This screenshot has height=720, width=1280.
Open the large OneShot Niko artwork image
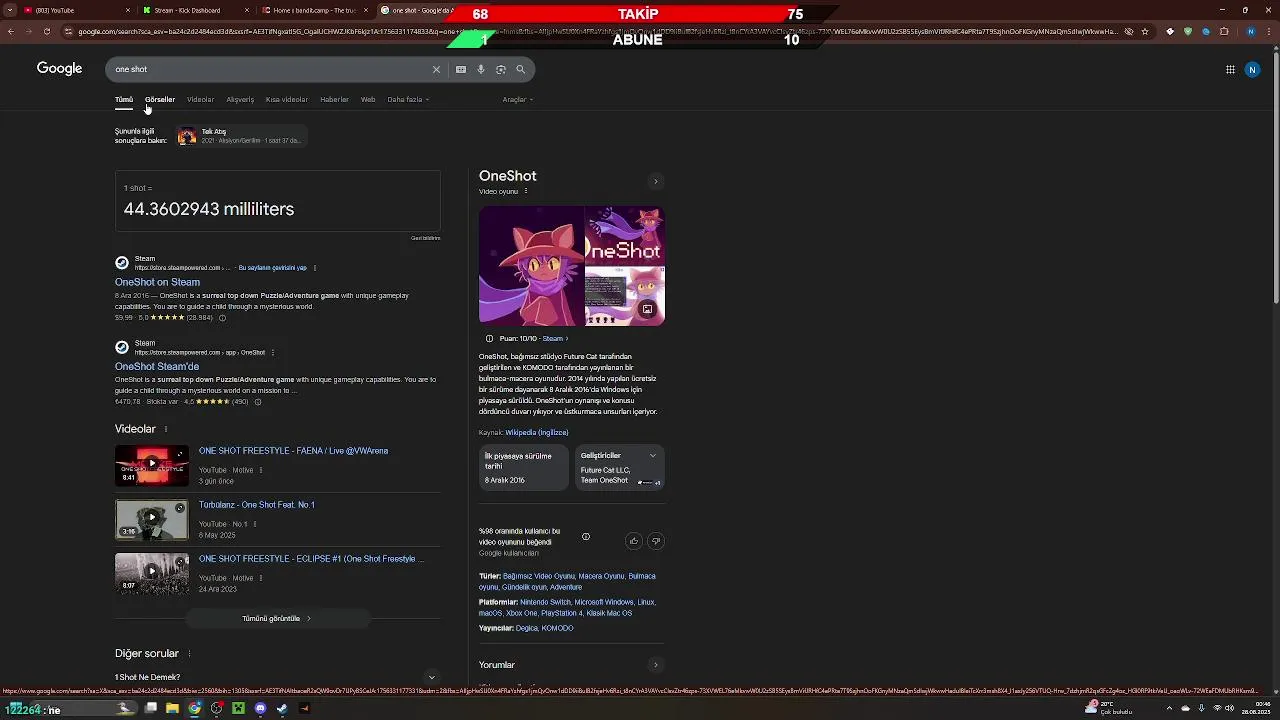point(531,266)
